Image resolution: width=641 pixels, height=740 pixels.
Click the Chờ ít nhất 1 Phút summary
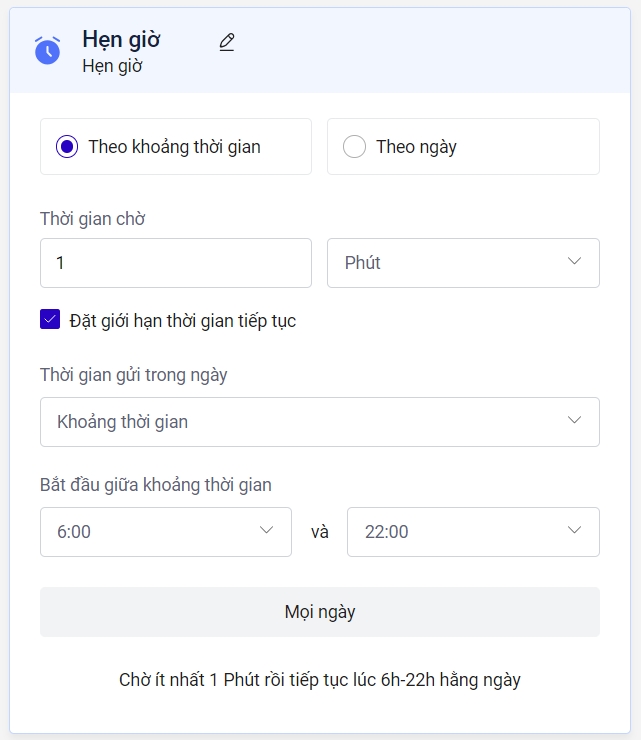coord(320,680)
